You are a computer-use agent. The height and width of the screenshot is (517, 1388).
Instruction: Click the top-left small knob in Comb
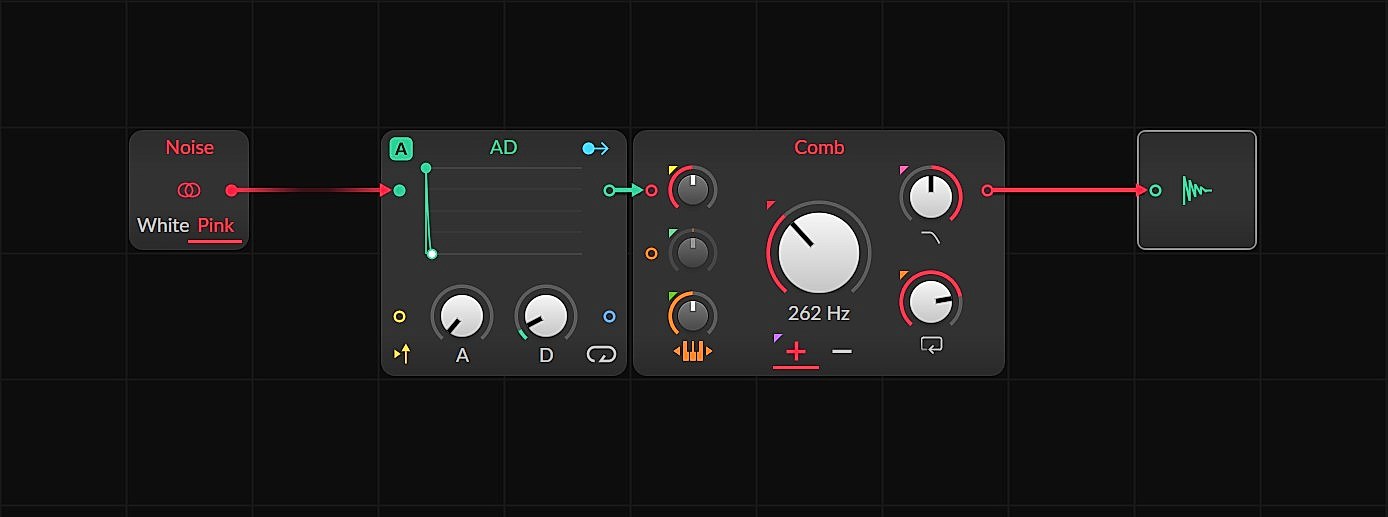point(693,189)
